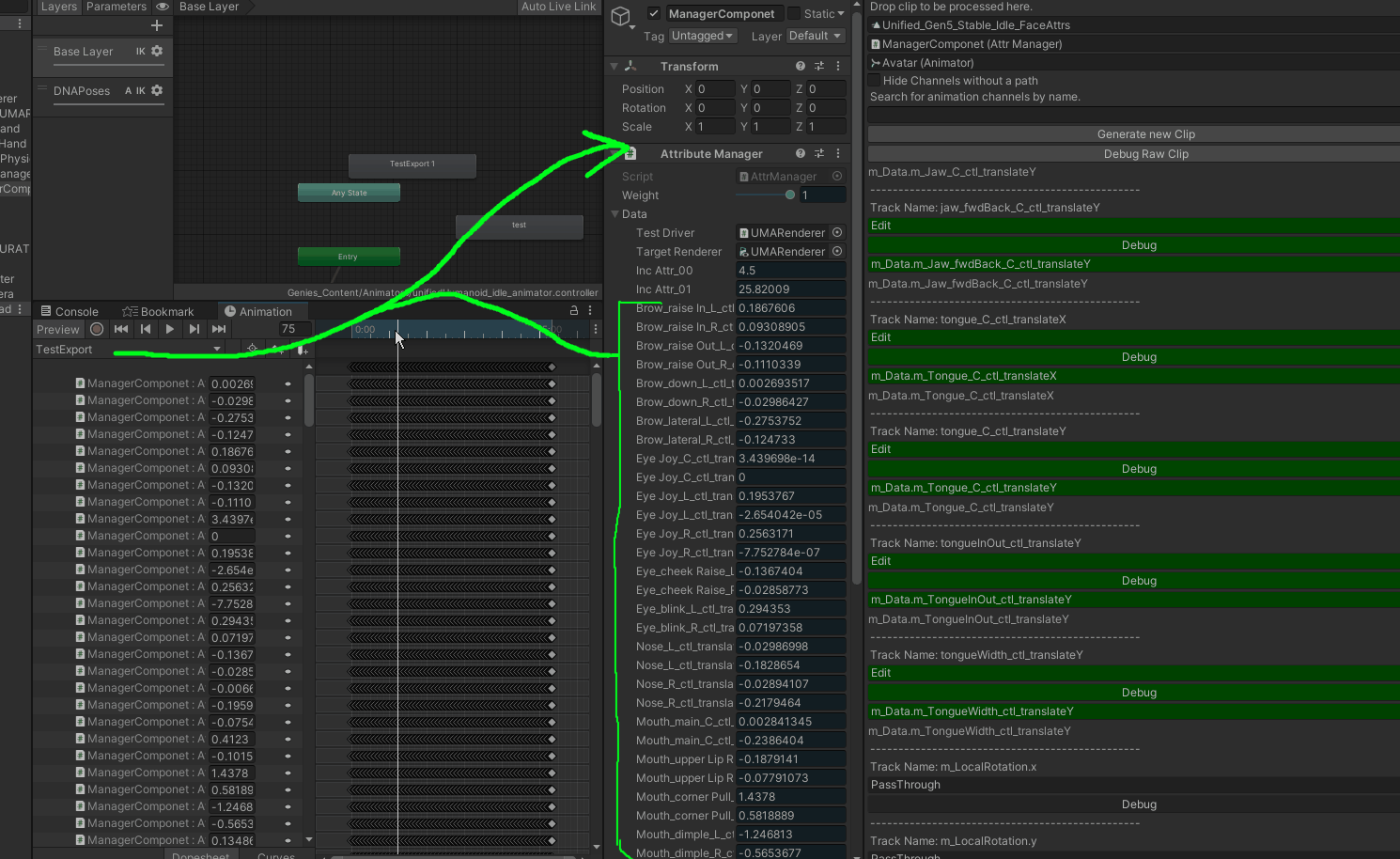Click the animation record button

point(97,329)
